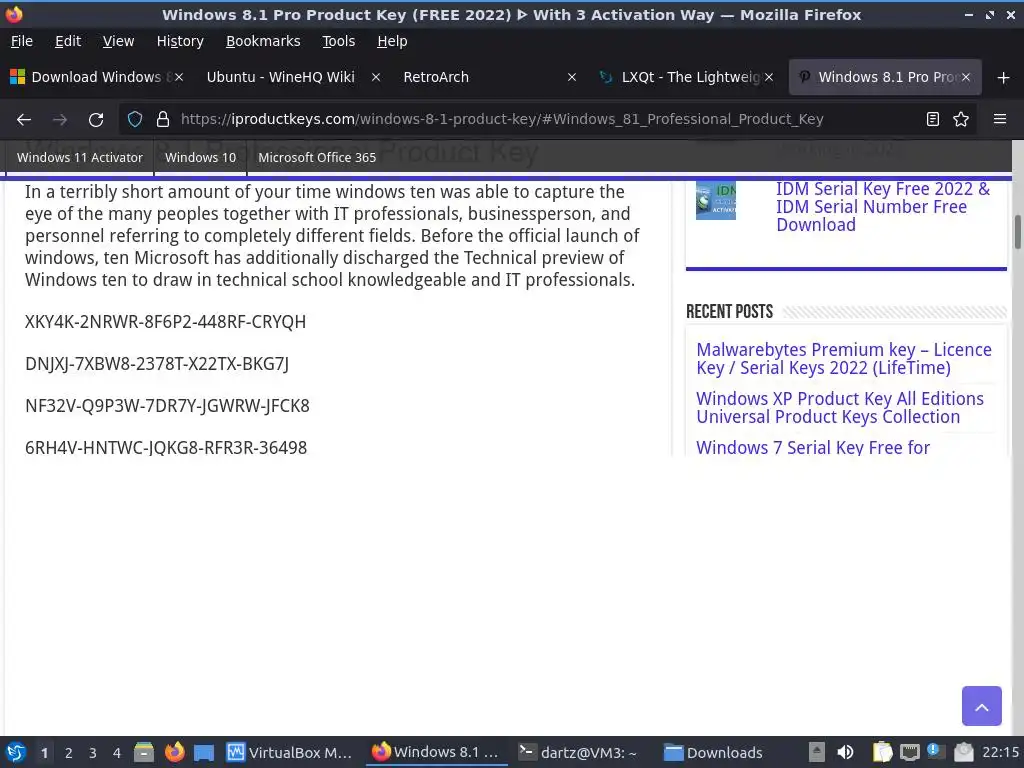The height and width of the screenshot is (768, 1024).
Task: Click the forward navigation arrow
Action: coord(60,120)
